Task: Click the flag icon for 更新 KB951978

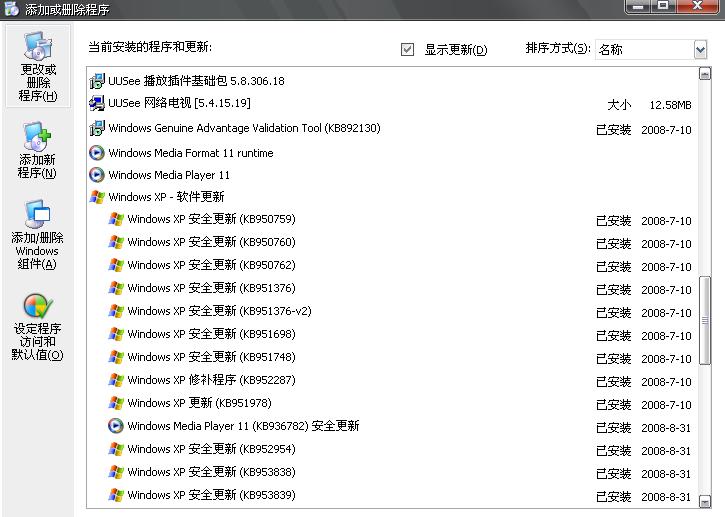Action: [x=116, y=403]
